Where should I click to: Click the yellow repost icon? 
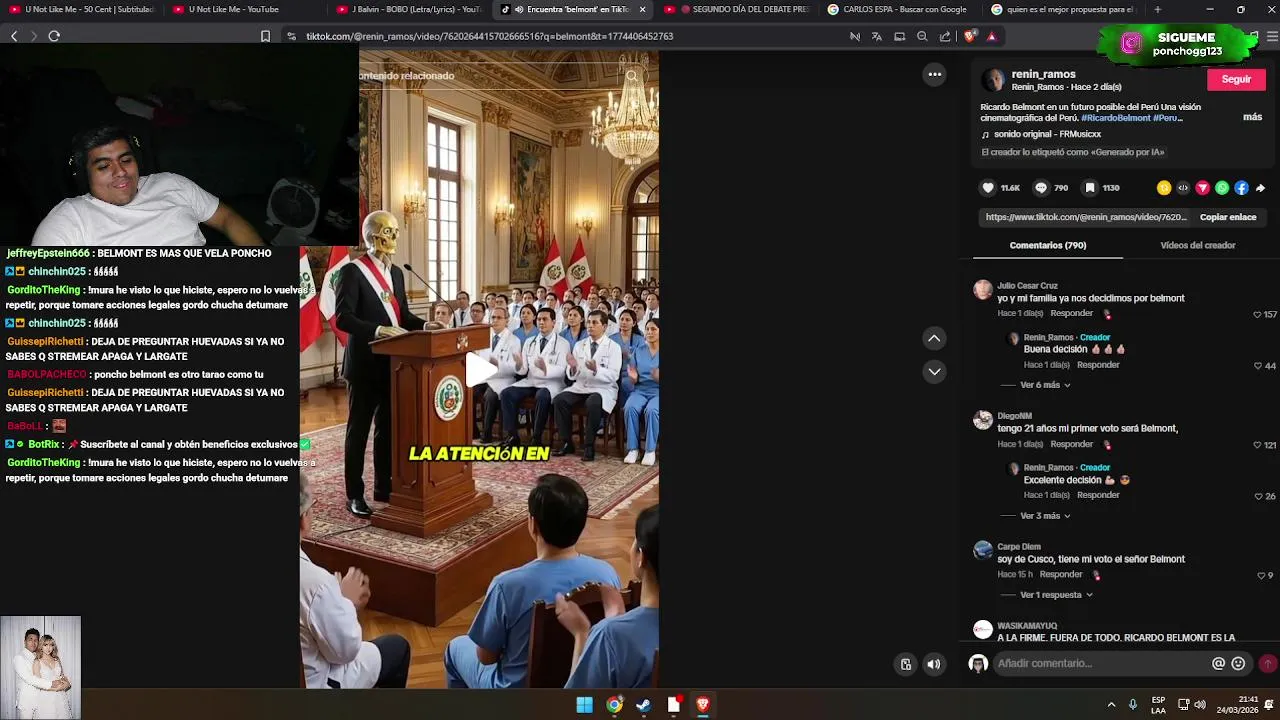1164,188
